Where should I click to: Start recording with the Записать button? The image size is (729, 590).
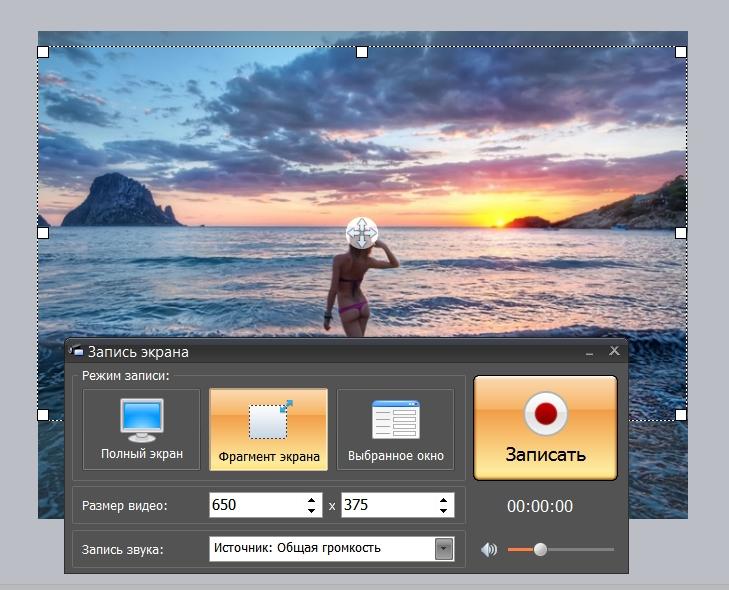(545, 428)
